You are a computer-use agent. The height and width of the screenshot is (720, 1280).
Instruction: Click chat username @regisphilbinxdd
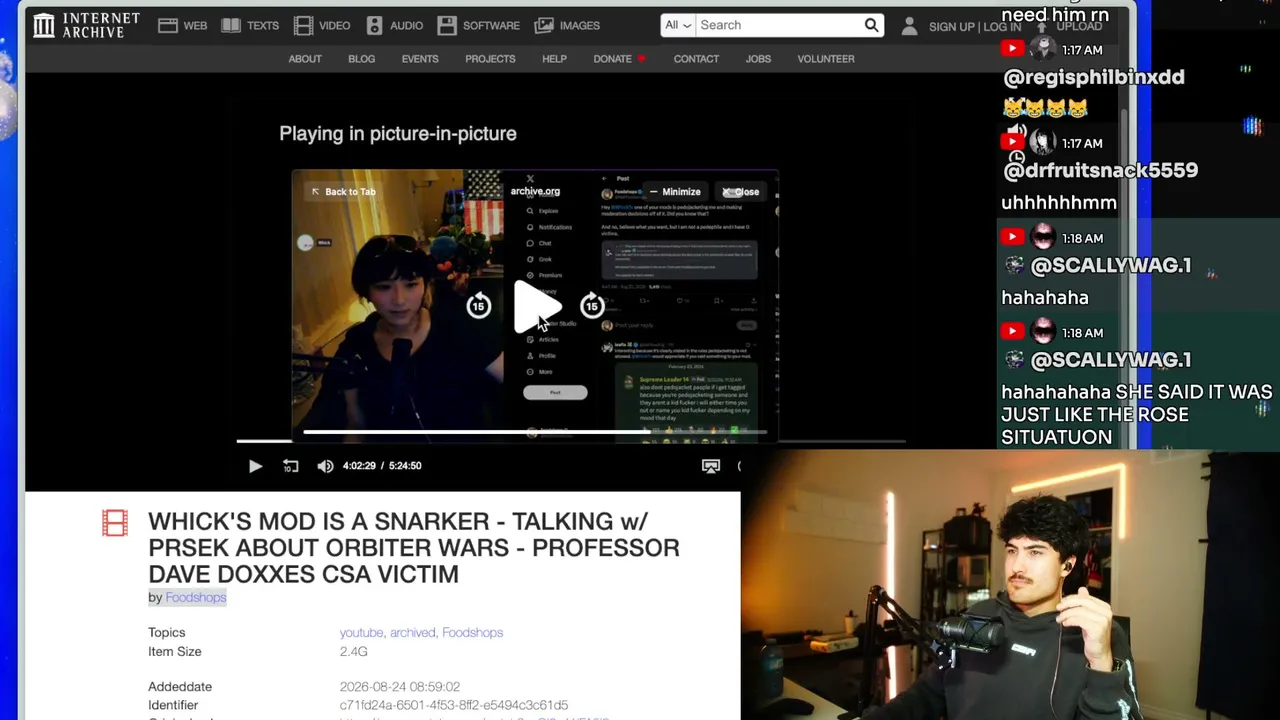click(x=1093, y=77)
